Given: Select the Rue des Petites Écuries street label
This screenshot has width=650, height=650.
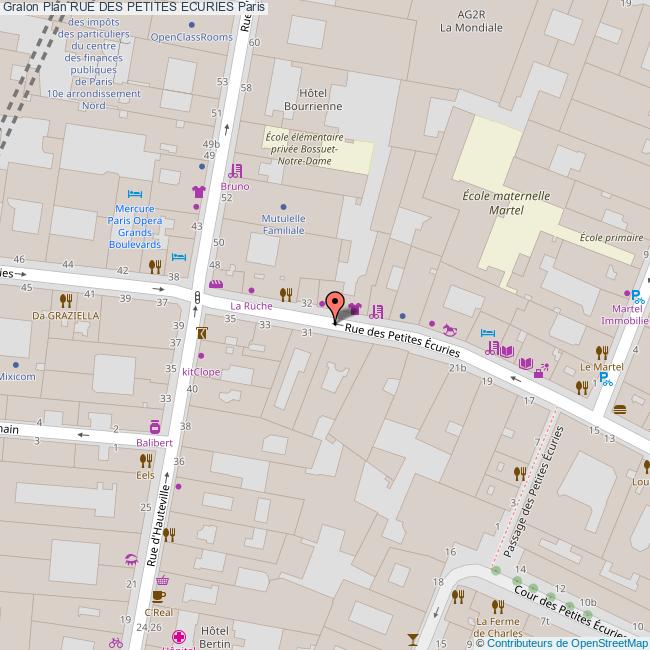Looking at the screenshot, I should click(x=402, y=340).
